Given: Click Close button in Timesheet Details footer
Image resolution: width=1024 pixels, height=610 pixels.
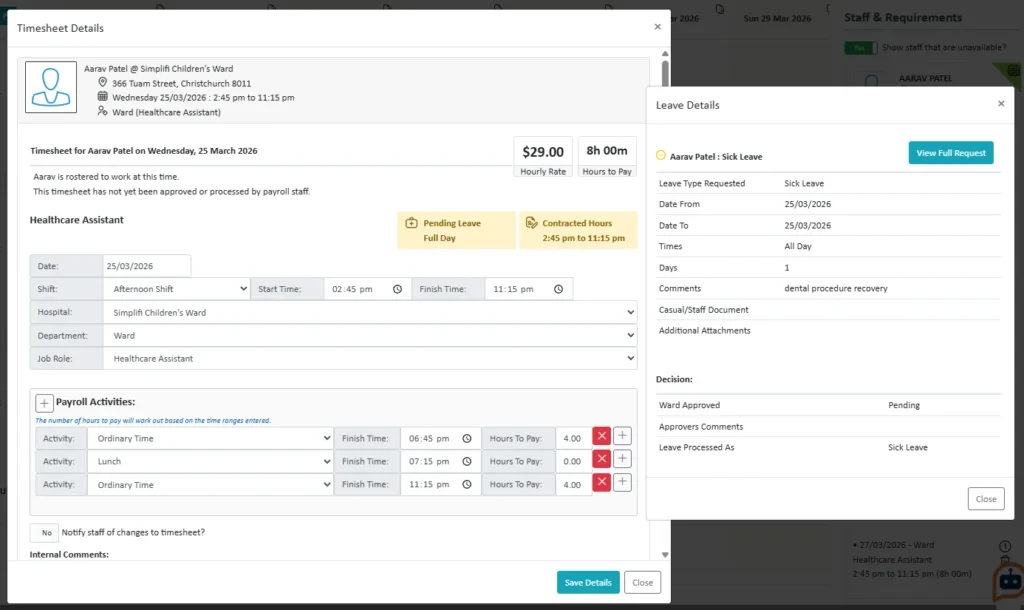Looking at the screenshot, I should click(x=643, y=582).
